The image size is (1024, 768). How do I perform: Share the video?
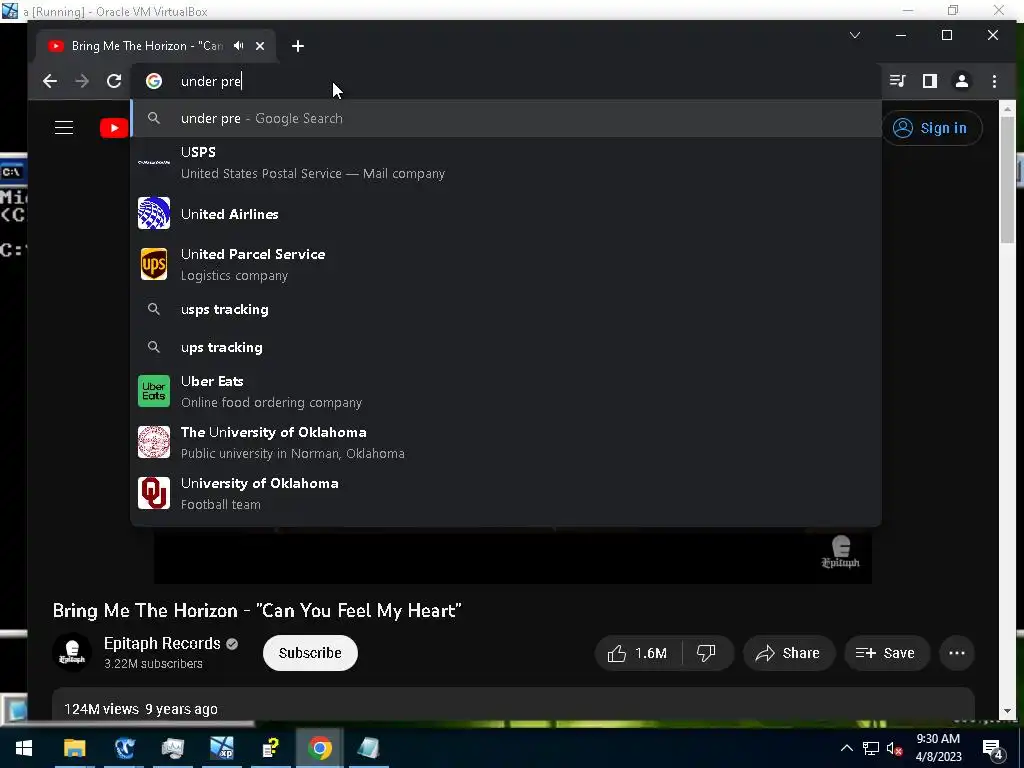tap(788, 653)
